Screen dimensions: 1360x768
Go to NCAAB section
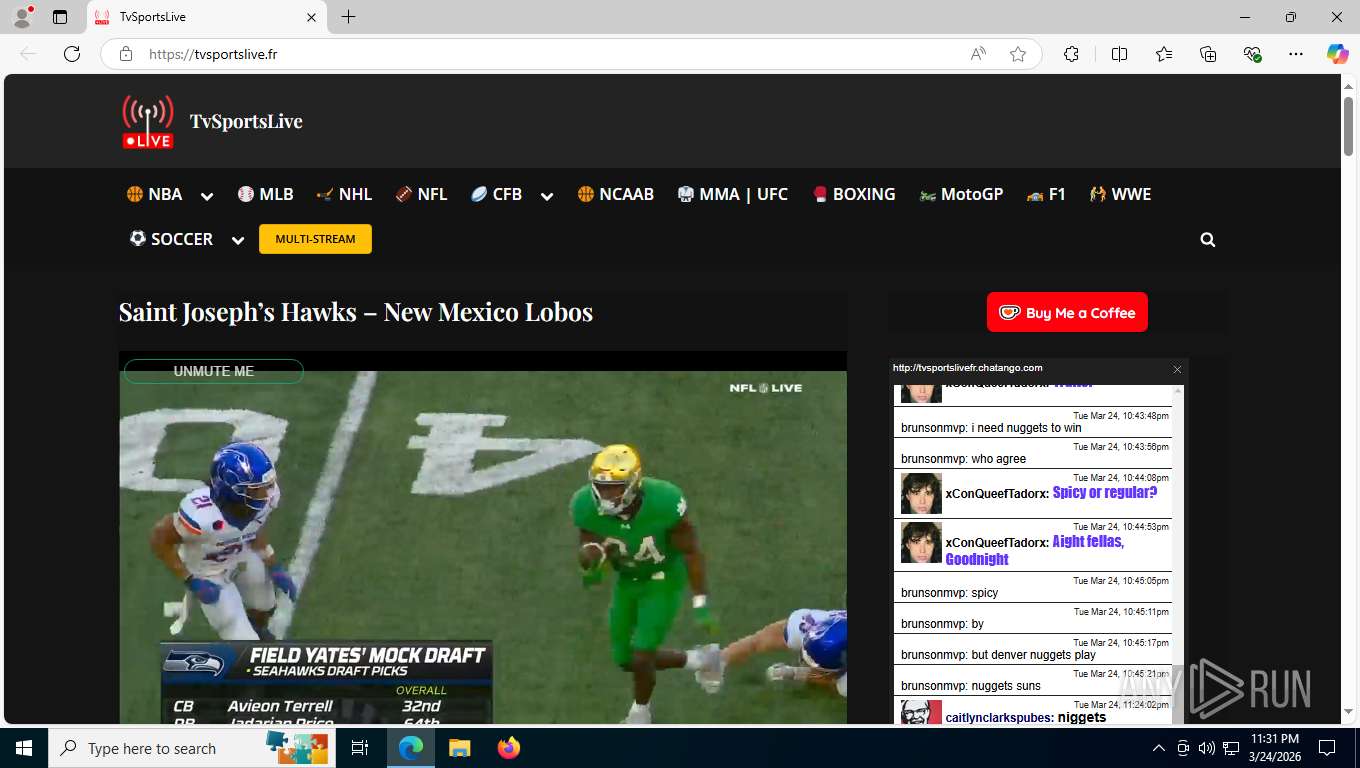point(616,194)
